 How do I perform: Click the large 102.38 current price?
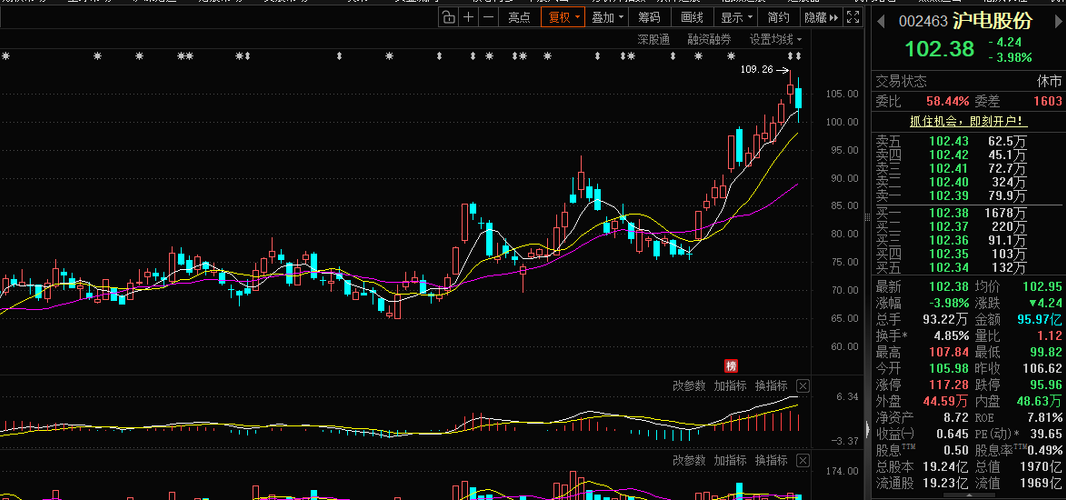(941, 49)
